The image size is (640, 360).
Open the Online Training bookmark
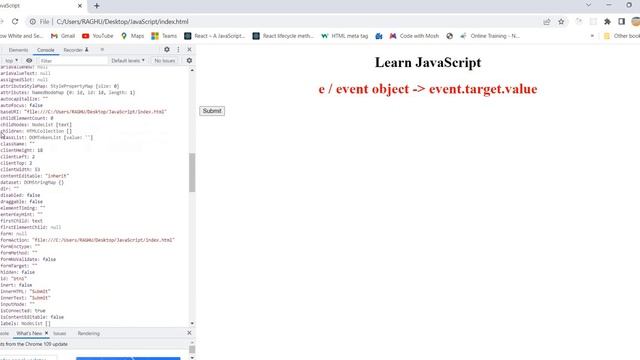(490, 36)
